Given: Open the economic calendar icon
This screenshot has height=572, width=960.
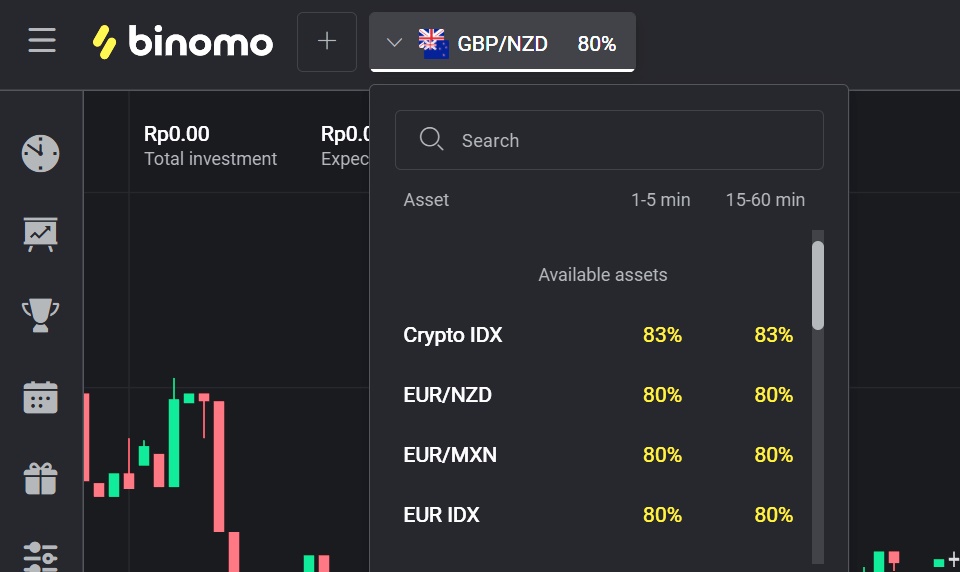Looking at the screenshot, I should [41, 397].
